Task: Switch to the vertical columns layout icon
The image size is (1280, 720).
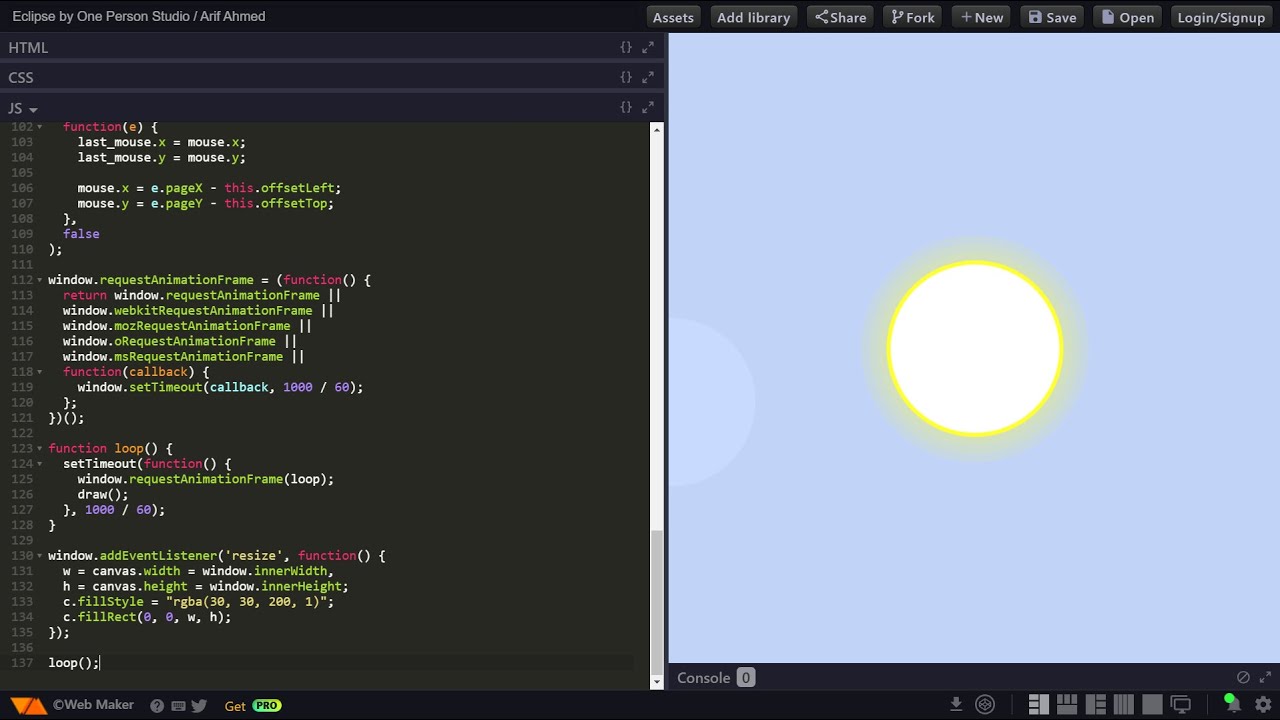Action: [x=1123, y=704]
